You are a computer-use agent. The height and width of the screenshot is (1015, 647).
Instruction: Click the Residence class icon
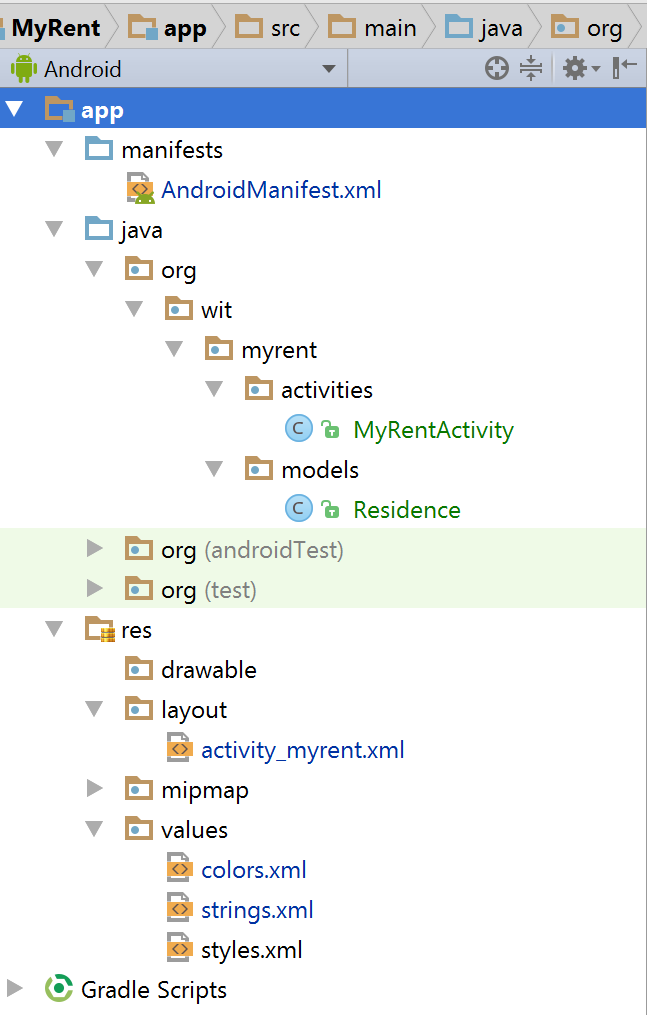tap(298, 510)
